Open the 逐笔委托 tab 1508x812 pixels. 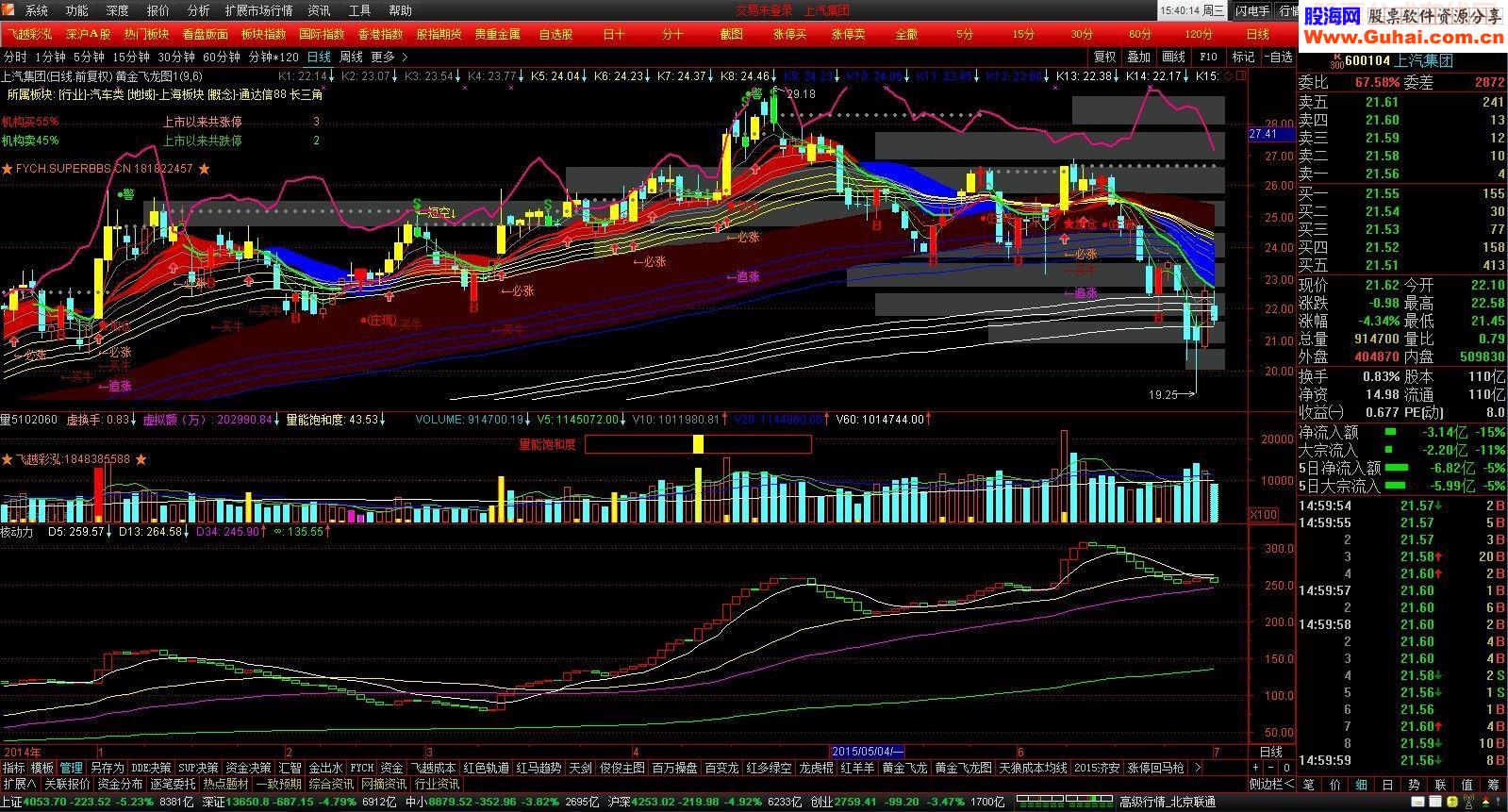click(x=173, y=784)
